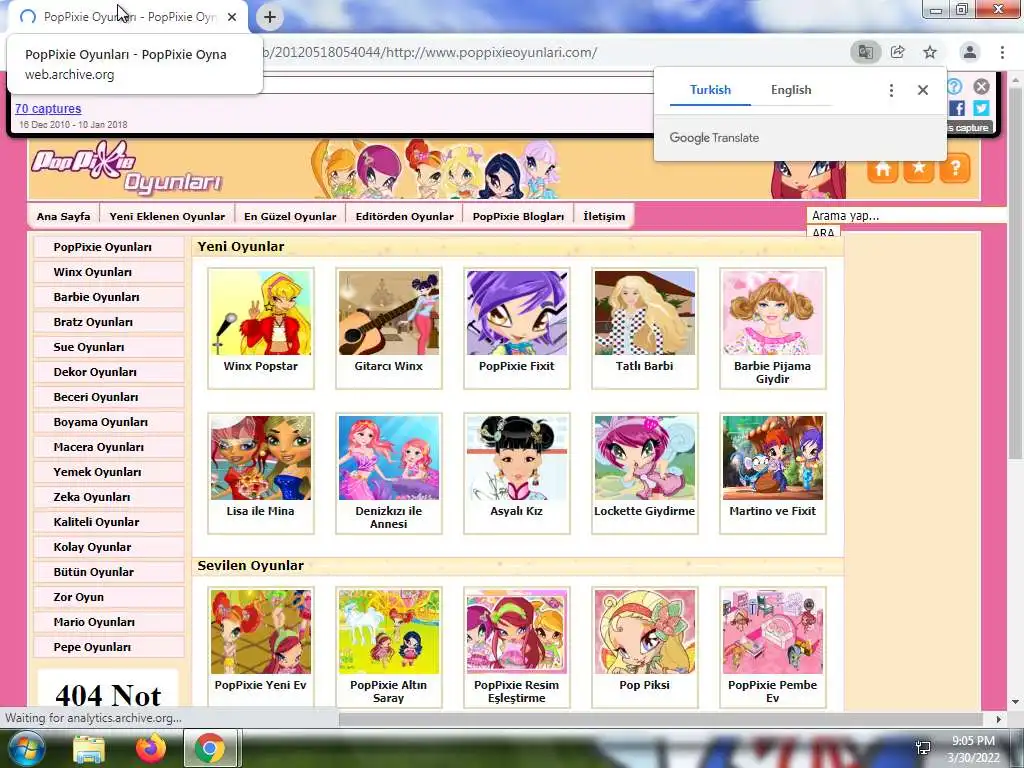Image resolution: width=1024 pixels, height=768 pixels.
Task: Click in the Arama yap search field
Action: click(x=906, y=216)
